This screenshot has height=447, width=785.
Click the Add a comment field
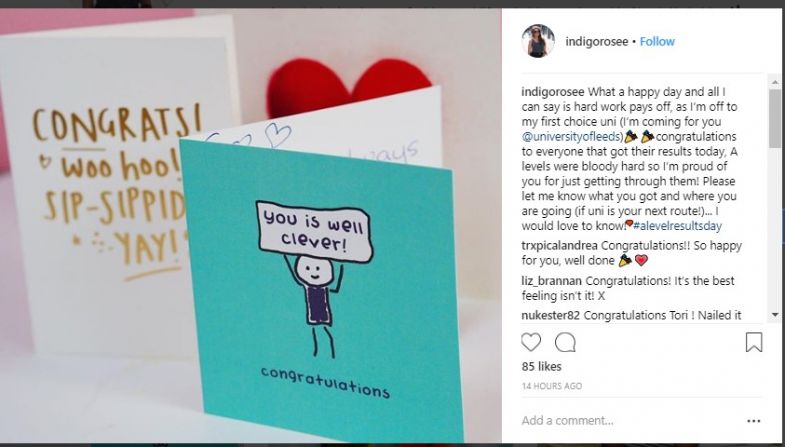coord(632,420)
